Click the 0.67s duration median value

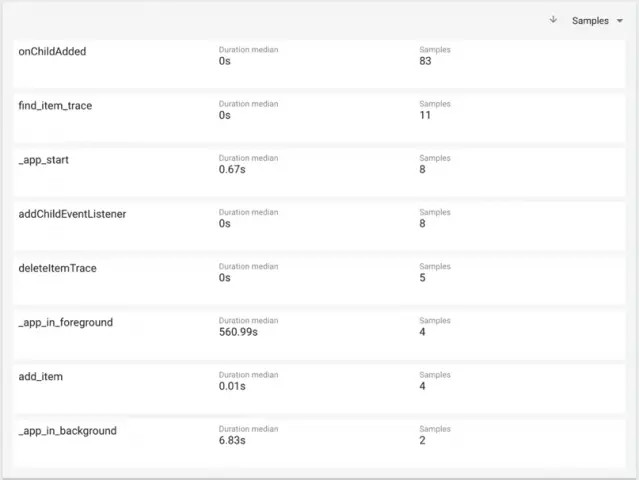[x=231, y=170]
